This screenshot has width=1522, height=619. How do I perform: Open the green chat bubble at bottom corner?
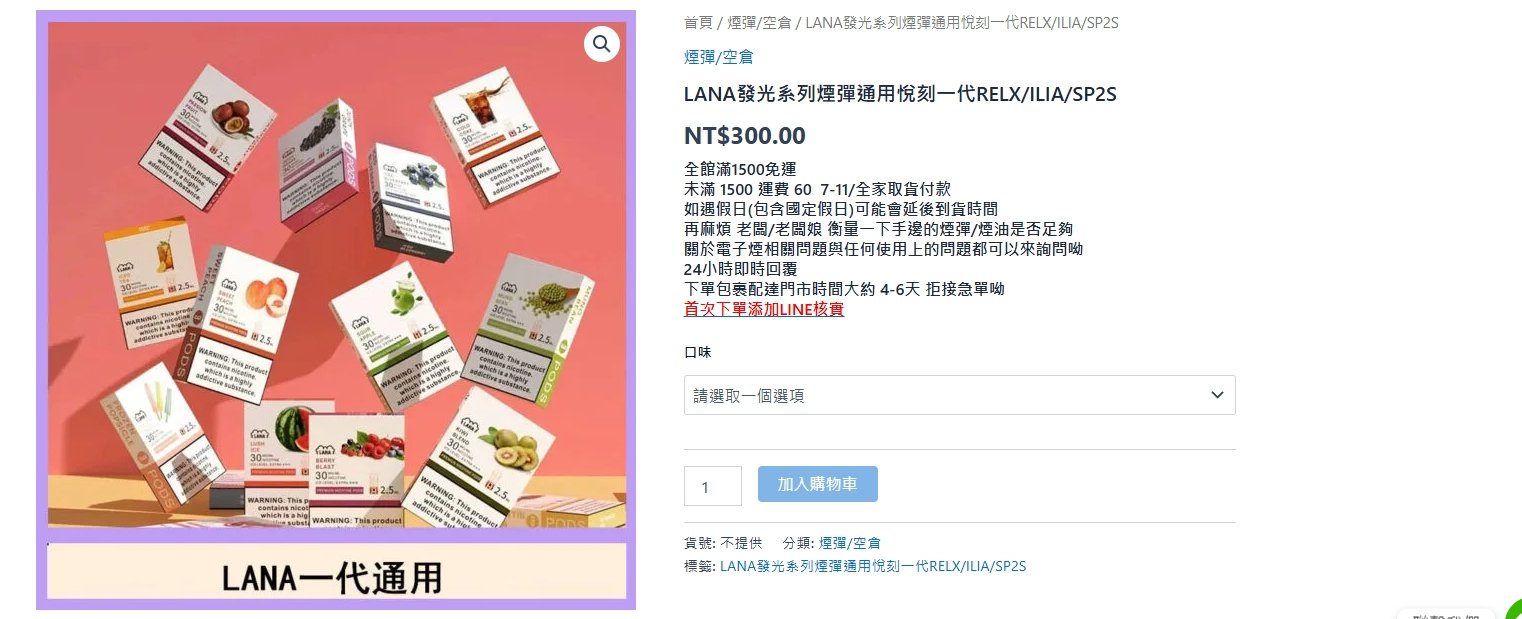[1514, 610]
